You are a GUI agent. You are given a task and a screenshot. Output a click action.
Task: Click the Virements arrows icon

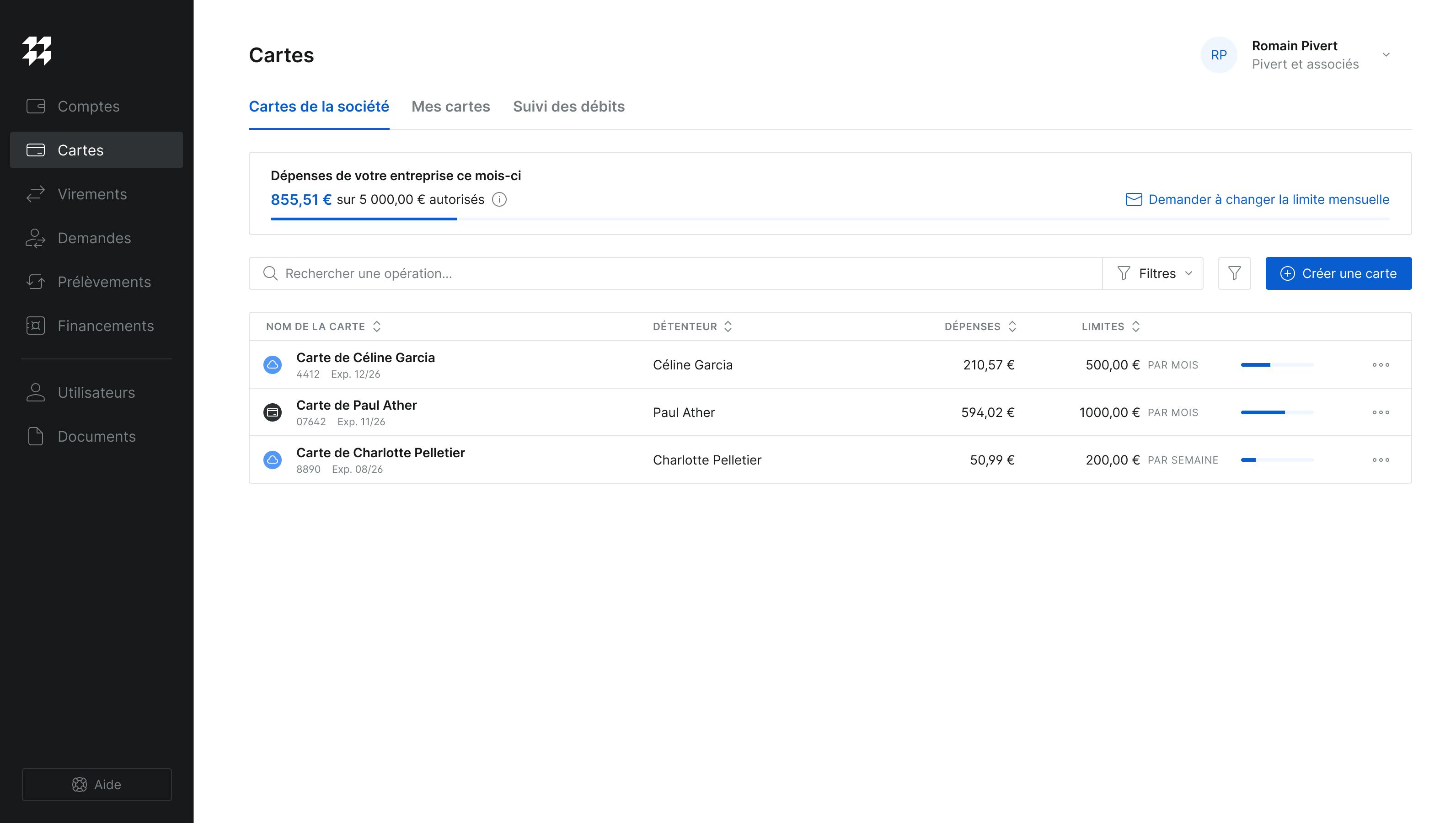pyautogui.click(x=36, y=194)
